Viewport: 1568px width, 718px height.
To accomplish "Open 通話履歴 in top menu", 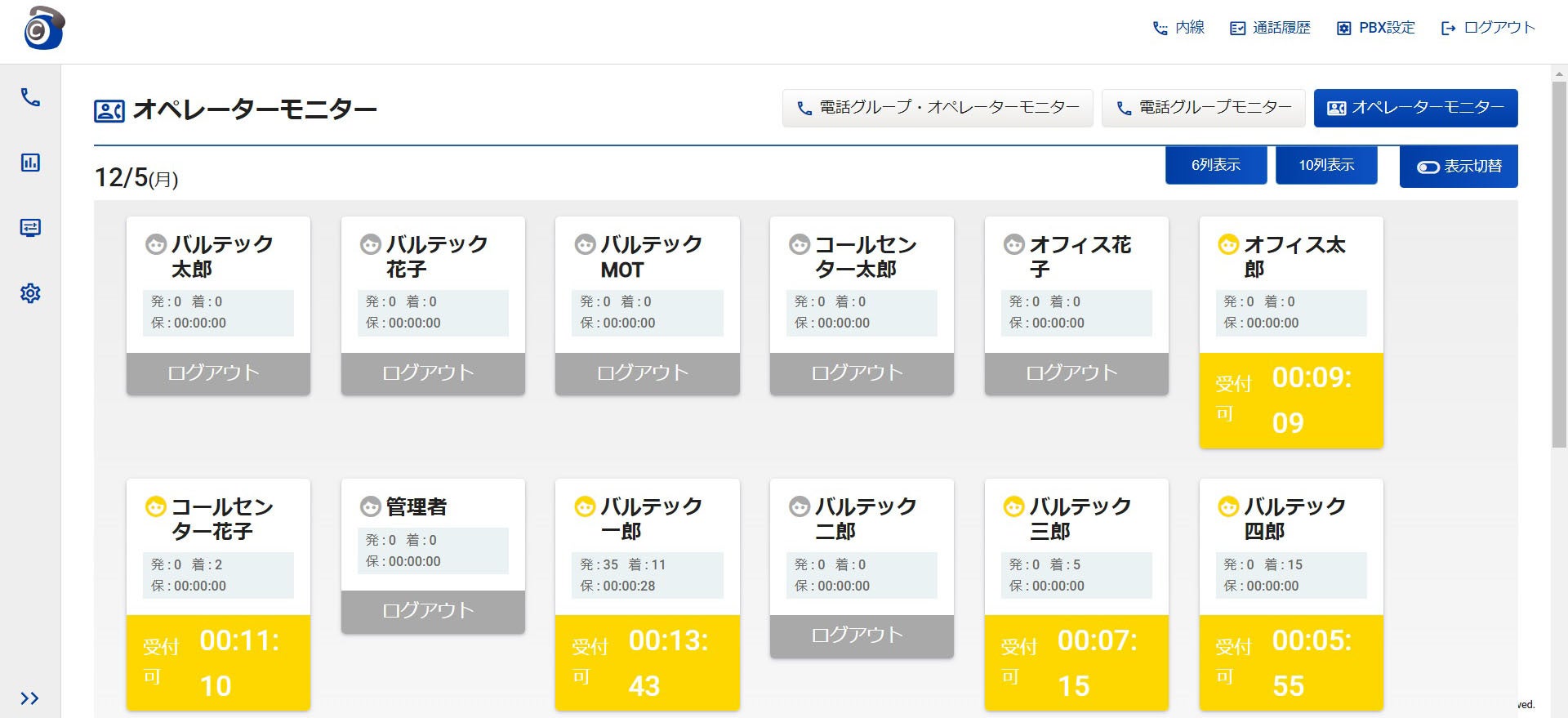I will pyautogui.click(x=1270, y=28).
